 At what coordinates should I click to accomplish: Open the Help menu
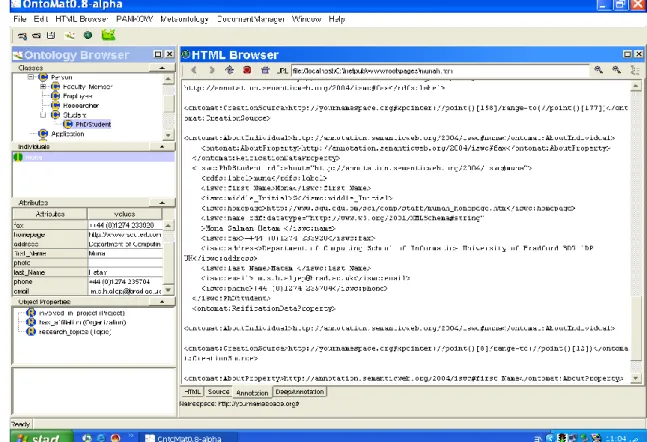coord(337,19)
